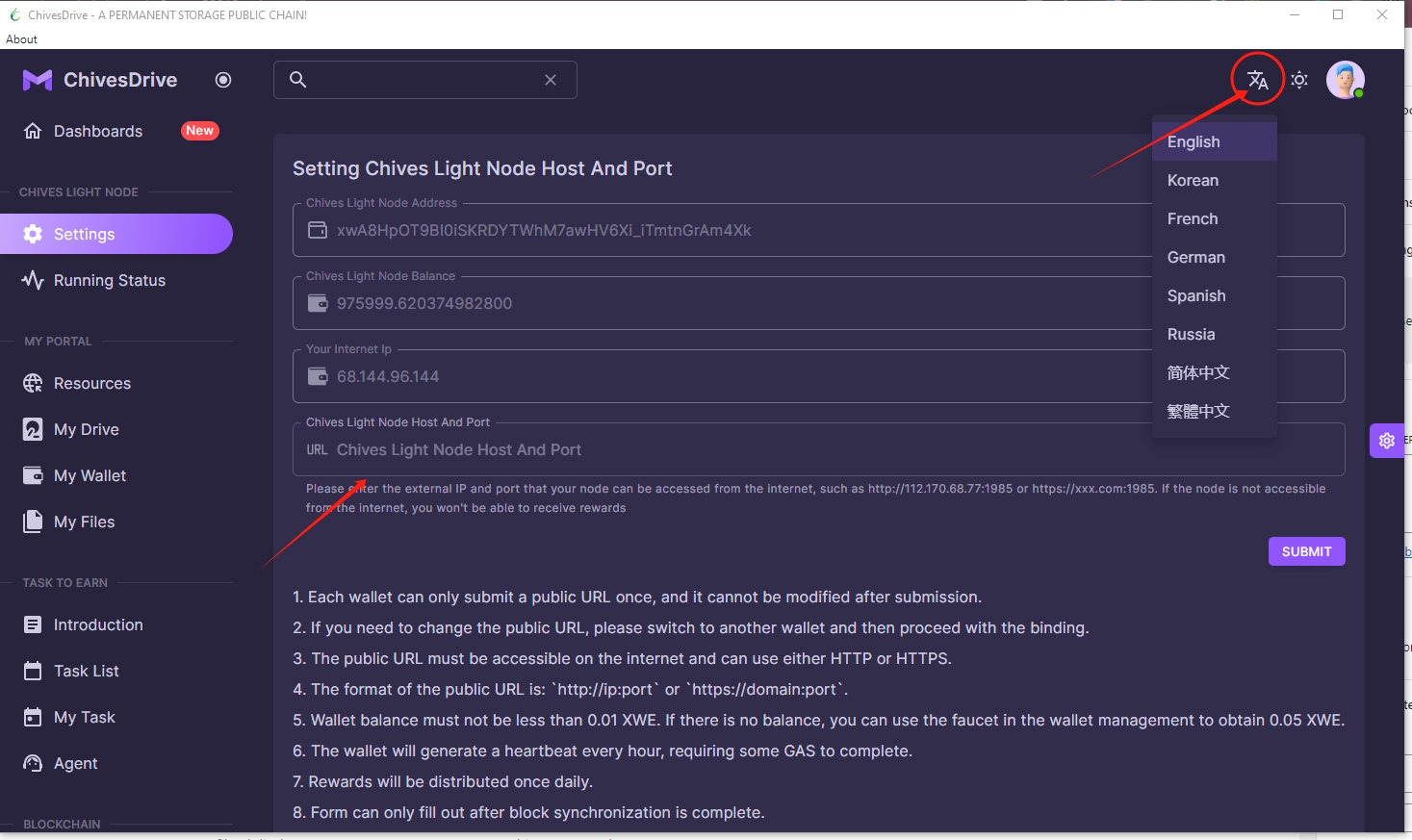Click into the top search box
This screenshot has width=1412, height=840.
[x=424, y=80]
